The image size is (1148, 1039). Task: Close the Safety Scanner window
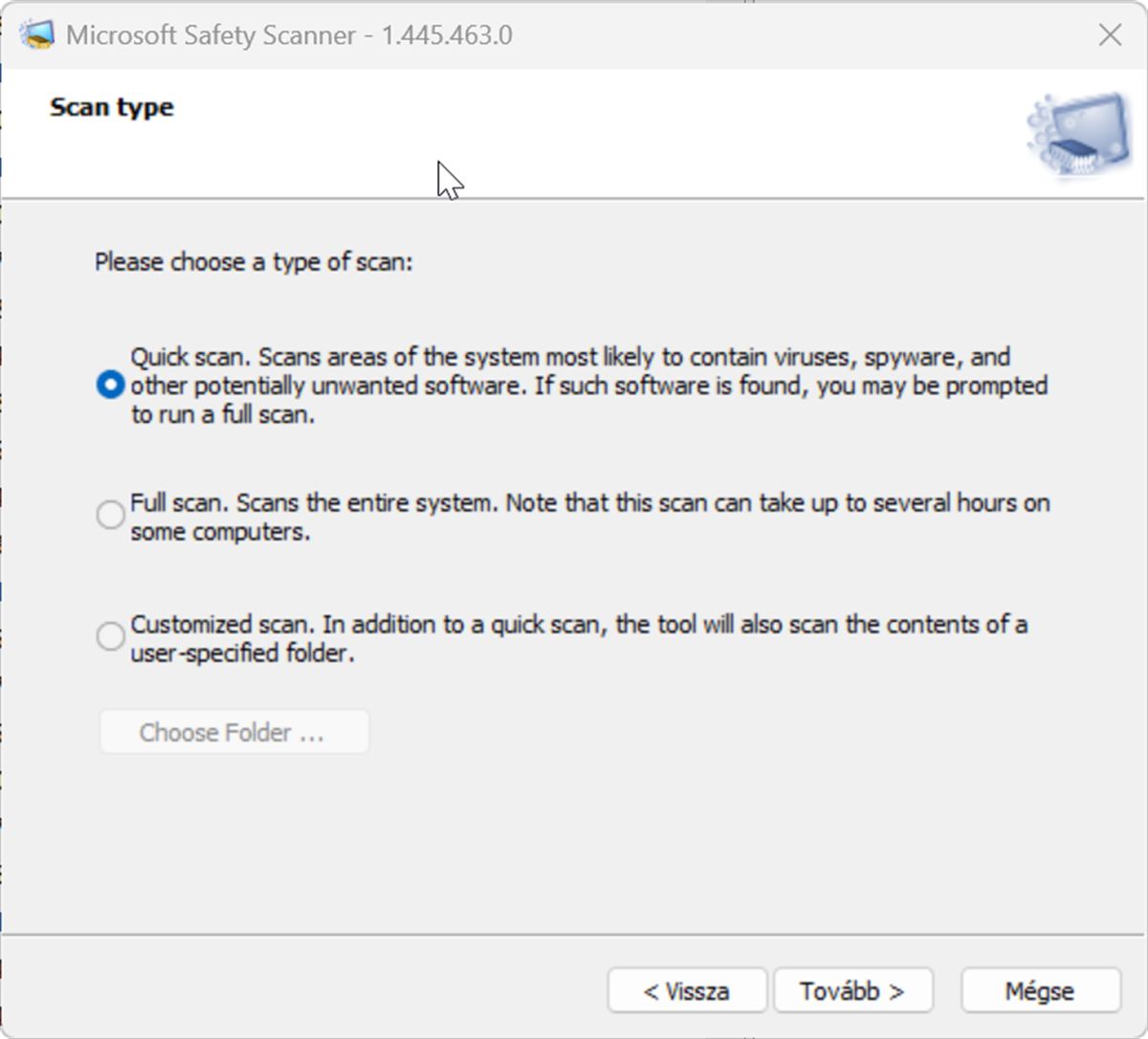[x=1110, y=35]
